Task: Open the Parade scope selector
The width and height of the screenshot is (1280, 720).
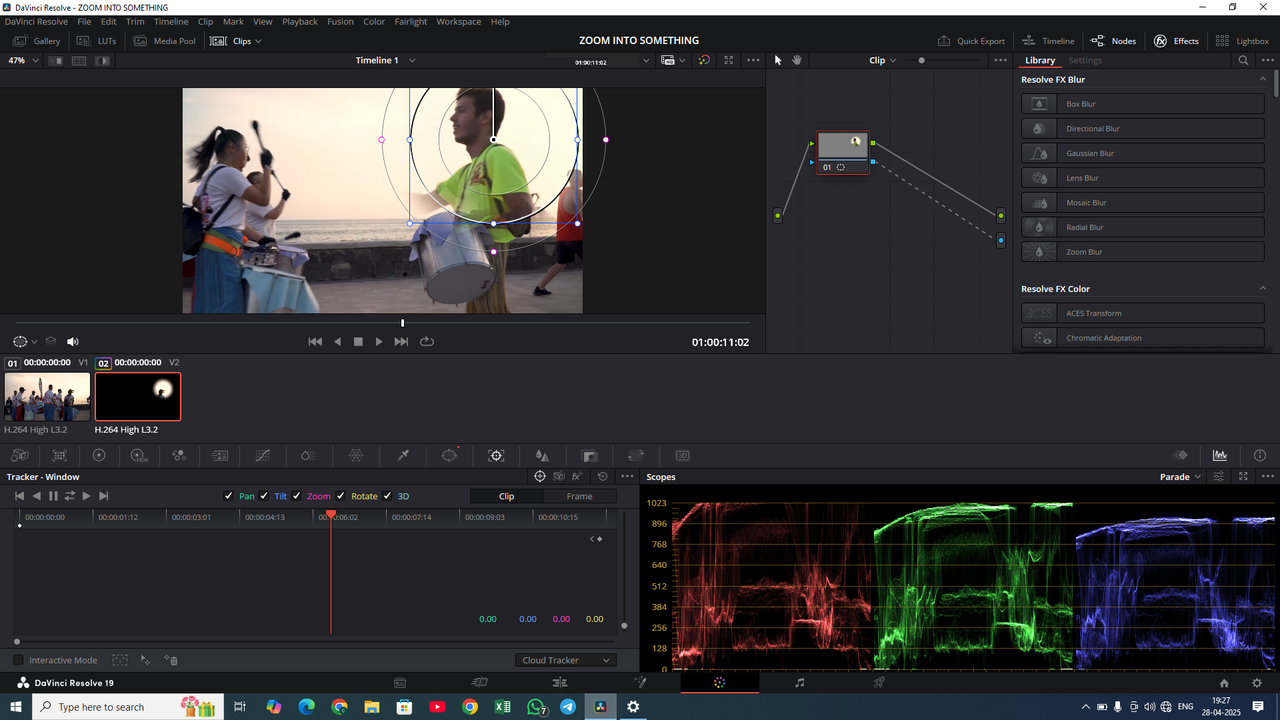Action: point(1178,476)
